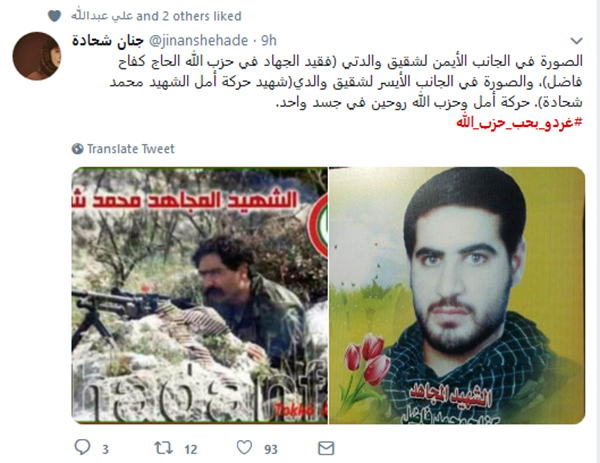Screen dimensions: 600x463
Task: Click the @jinanshehade username handle
Action: pos(198,40)
